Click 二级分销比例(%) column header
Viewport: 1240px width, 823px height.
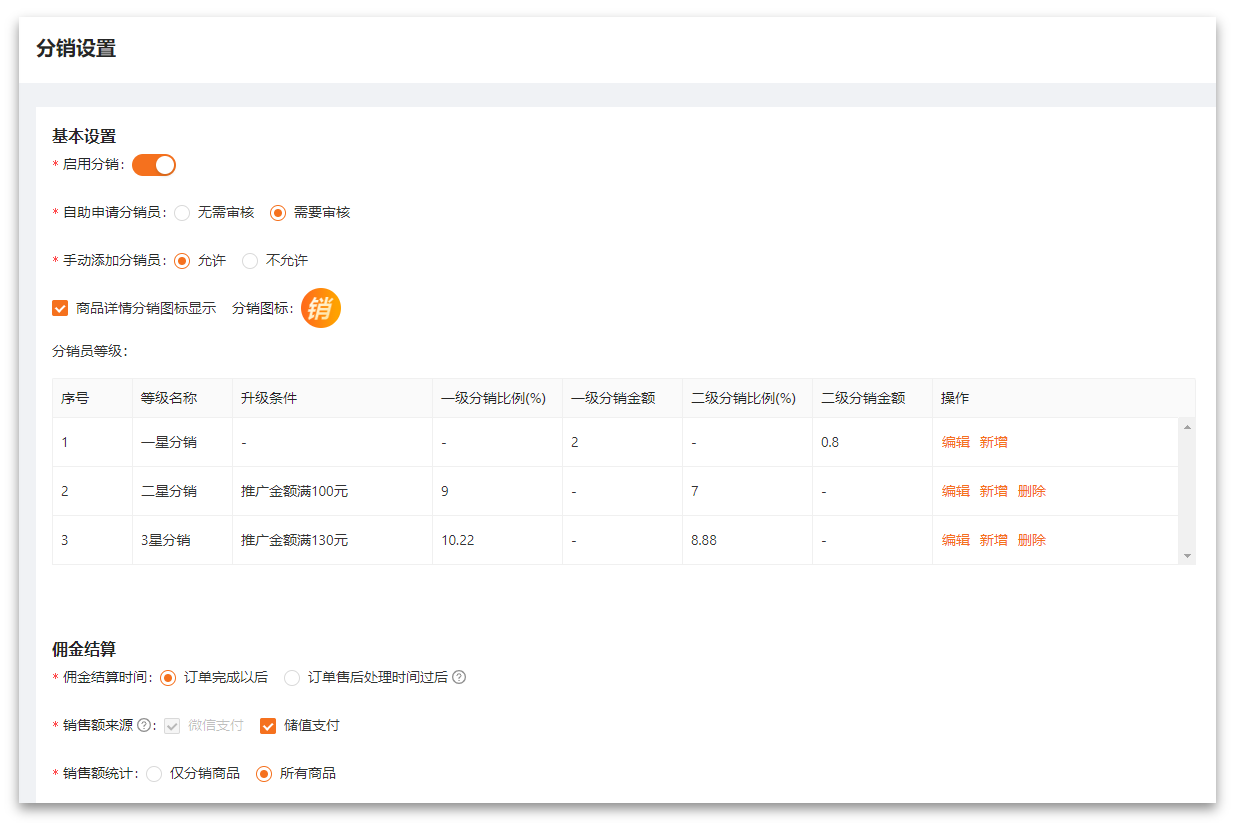click(x=747, y=398)
